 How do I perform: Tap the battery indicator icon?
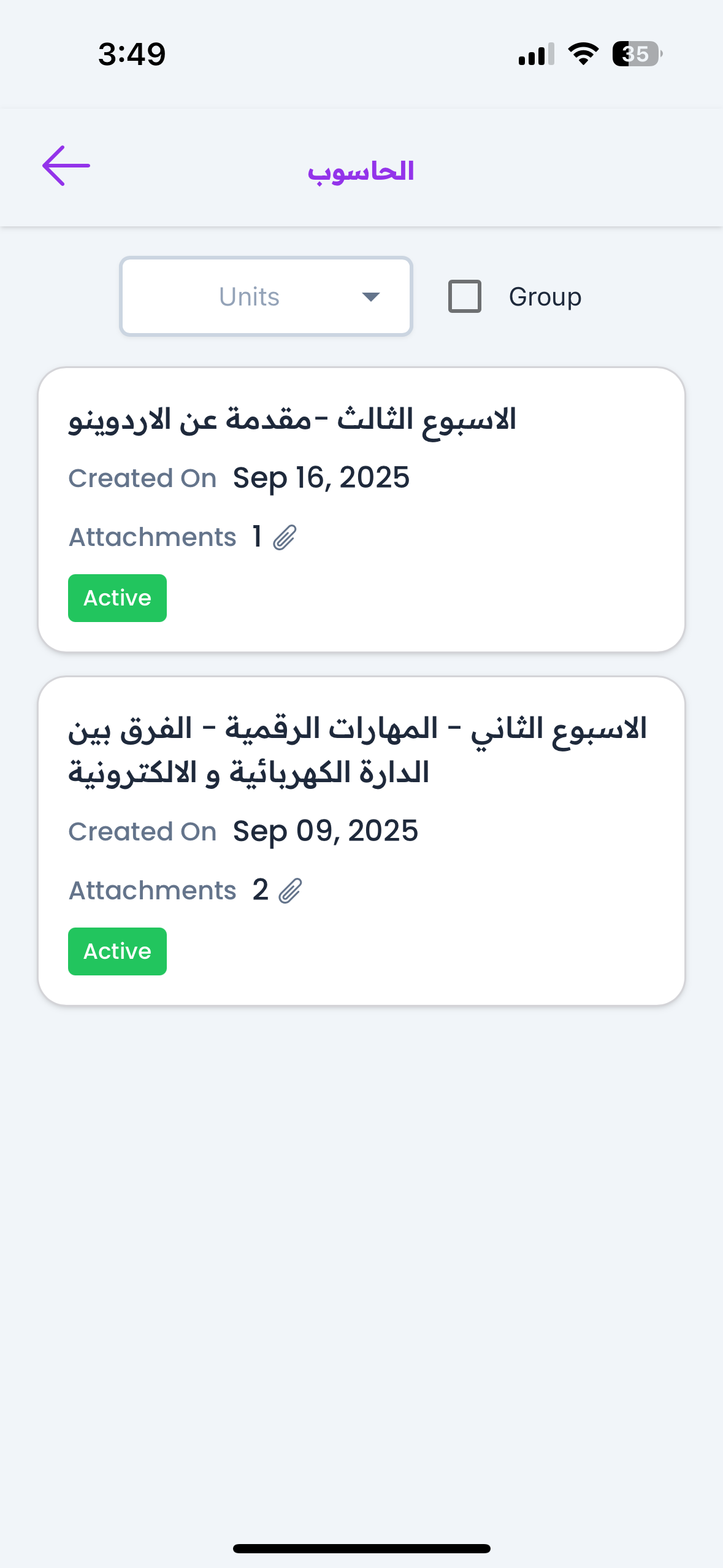637,54
